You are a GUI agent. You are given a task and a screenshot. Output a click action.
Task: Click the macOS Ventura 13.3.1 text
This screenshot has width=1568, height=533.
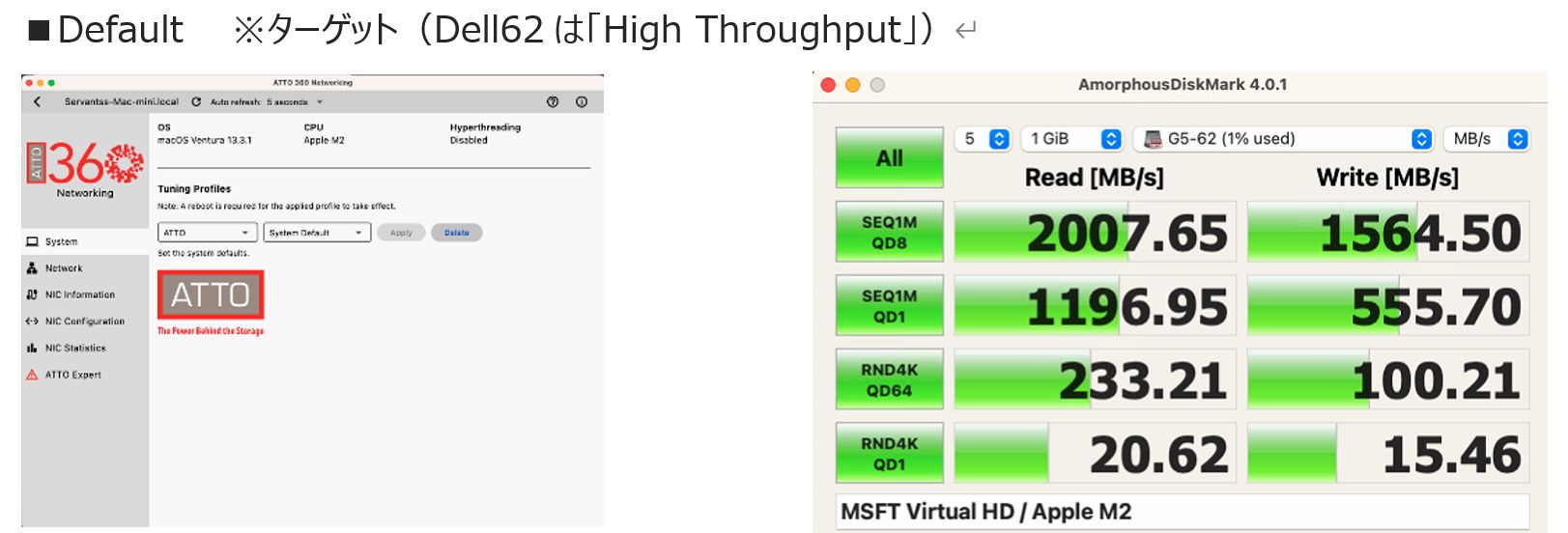click(205, 140)
